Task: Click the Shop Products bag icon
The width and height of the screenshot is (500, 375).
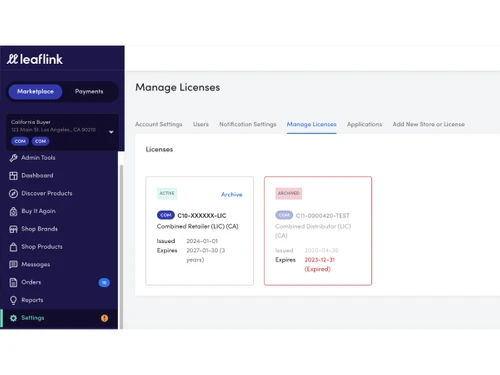Action: point(13,247)
